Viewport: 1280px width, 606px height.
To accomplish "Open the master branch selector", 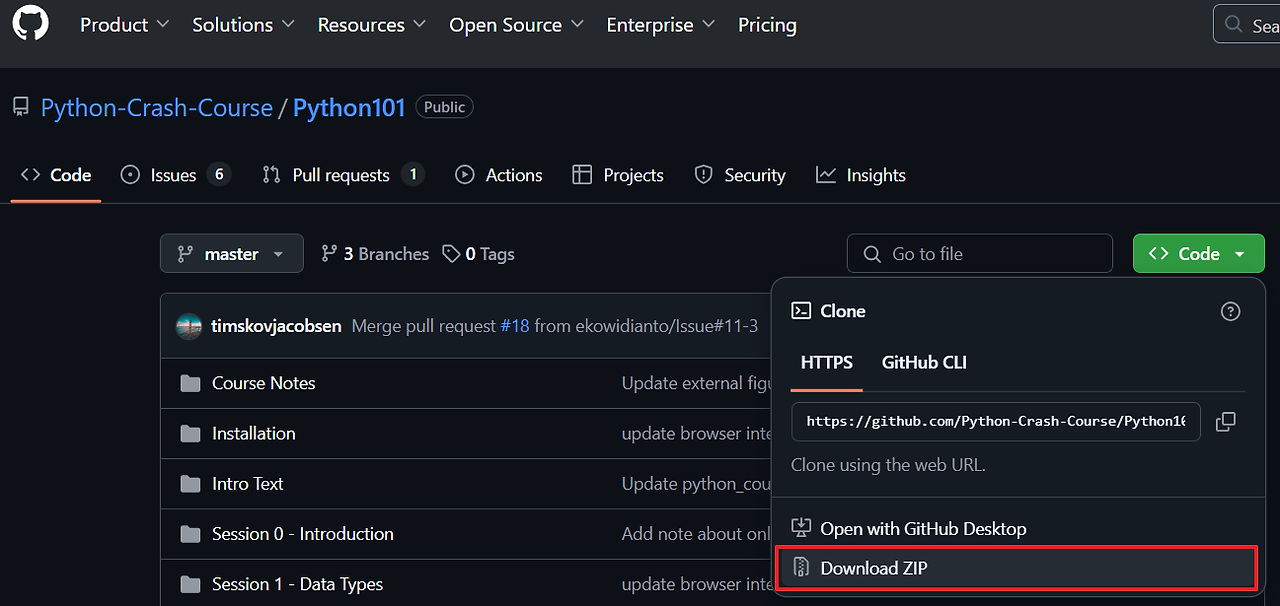I will (231, 254).
